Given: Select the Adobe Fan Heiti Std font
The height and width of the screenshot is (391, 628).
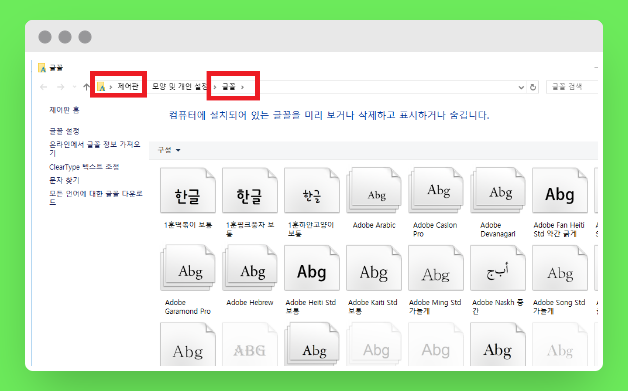Looking at the screenshot, I should pyautogui.click(x=560, y=202).
